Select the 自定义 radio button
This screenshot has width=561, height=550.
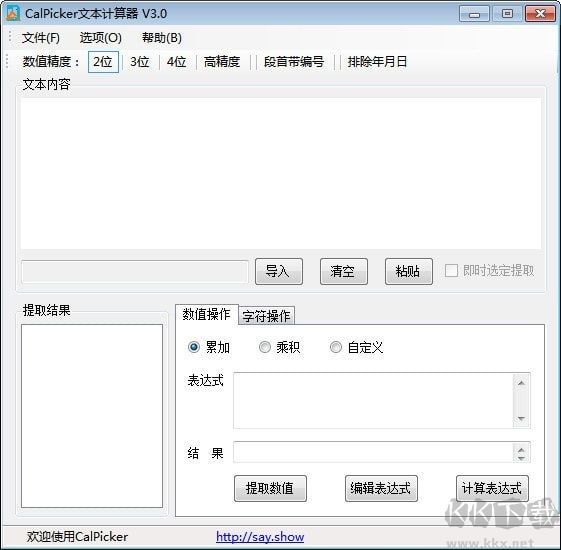[x=336, y=347]
